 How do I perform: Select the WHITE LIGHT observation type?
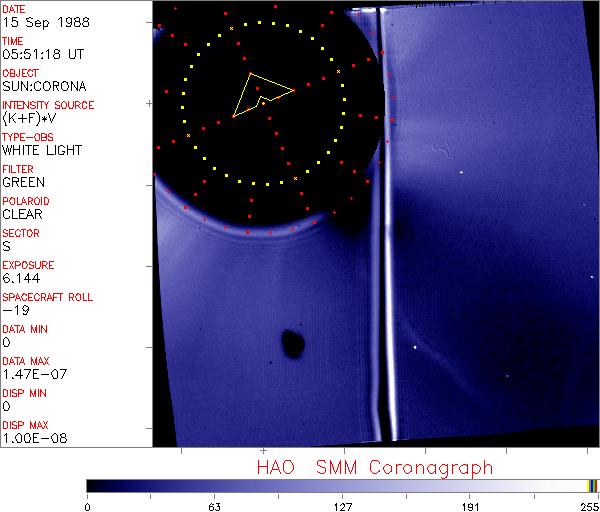pos(41,151)
